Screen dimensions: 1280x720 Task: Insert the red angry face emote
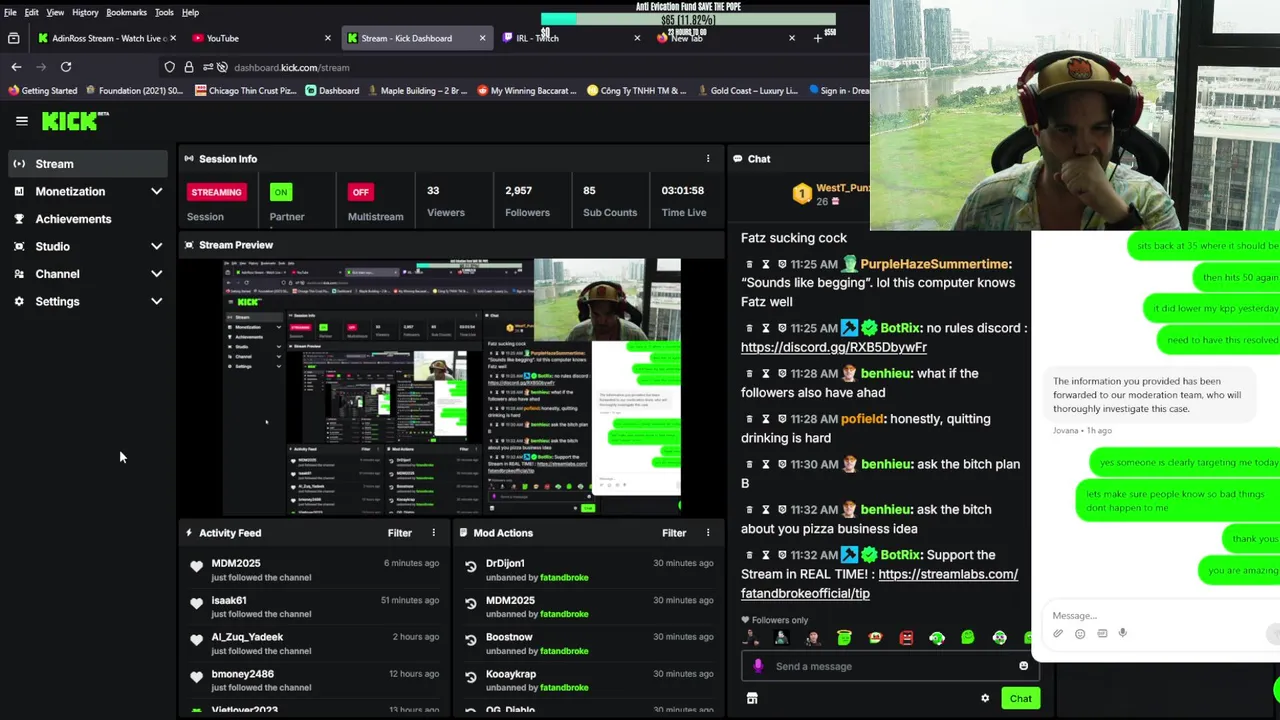click(906, 638)
